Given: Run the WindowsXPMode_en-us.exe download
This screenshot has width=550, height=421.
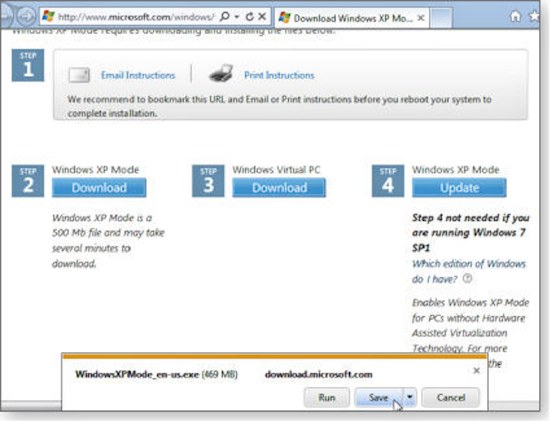Looking at the screenshot, I should (x=327, y=397).
